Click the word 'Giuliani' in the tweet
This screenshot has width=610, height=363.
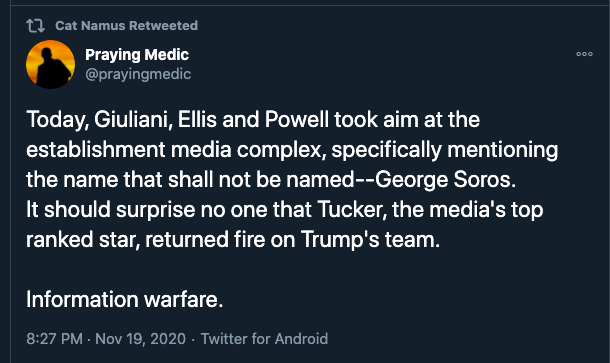coord(133,119)
